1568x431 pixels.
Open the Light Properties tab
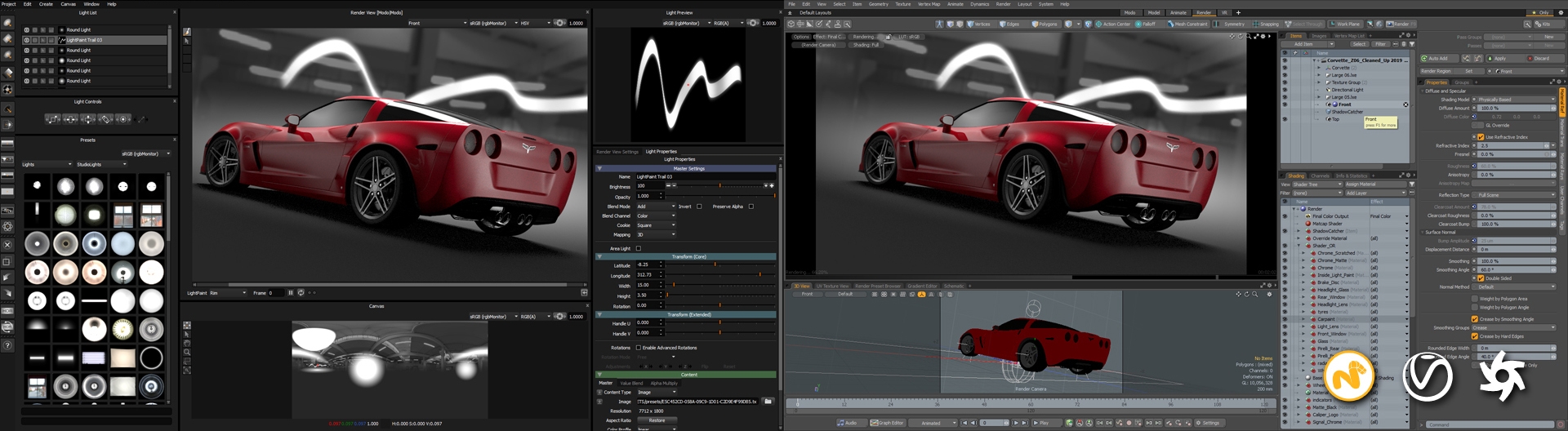pyautogui.click(x=661, y=152)
